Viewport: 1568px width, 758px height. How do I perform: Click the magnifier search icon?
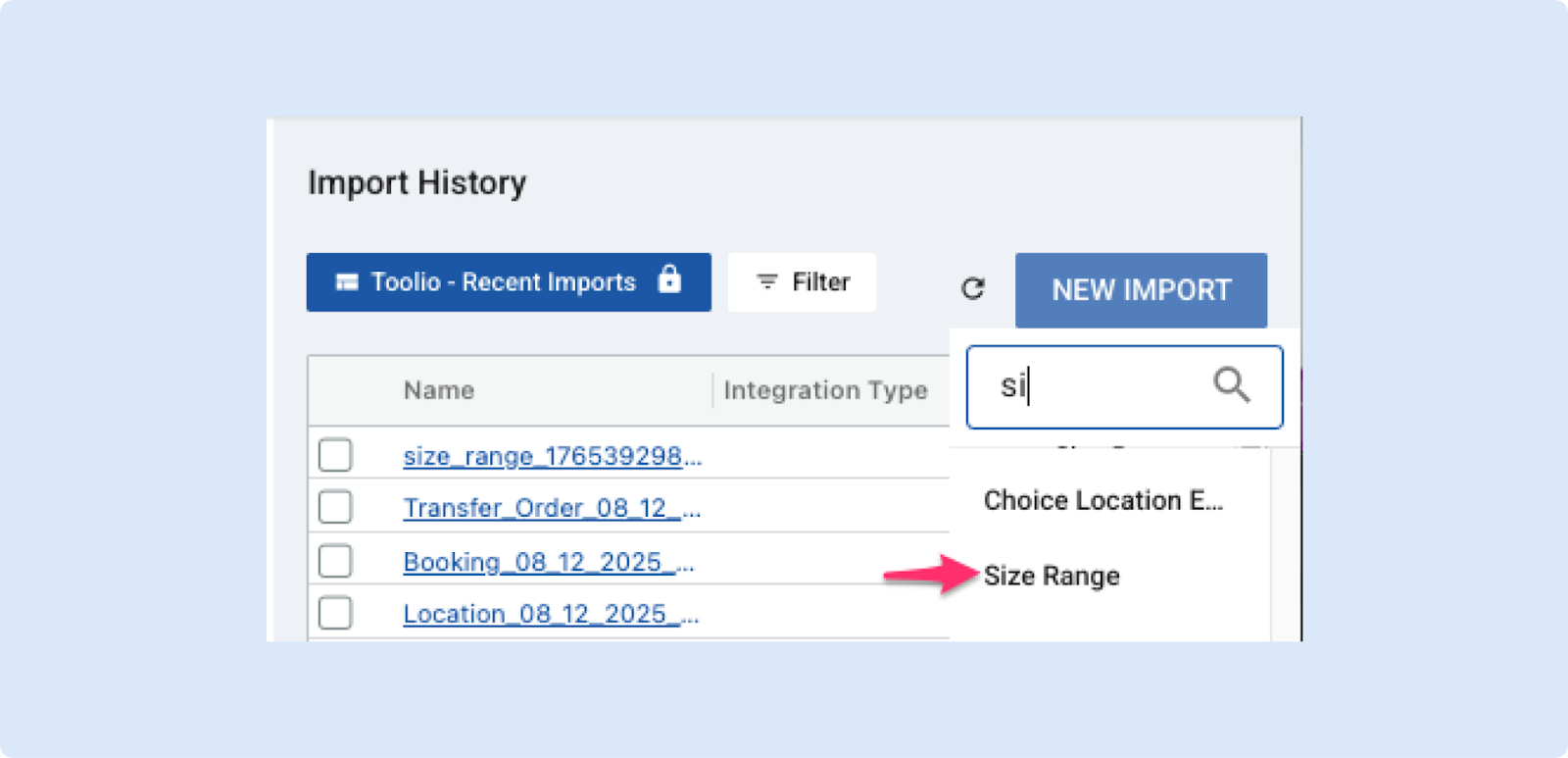pos(1231,384)
